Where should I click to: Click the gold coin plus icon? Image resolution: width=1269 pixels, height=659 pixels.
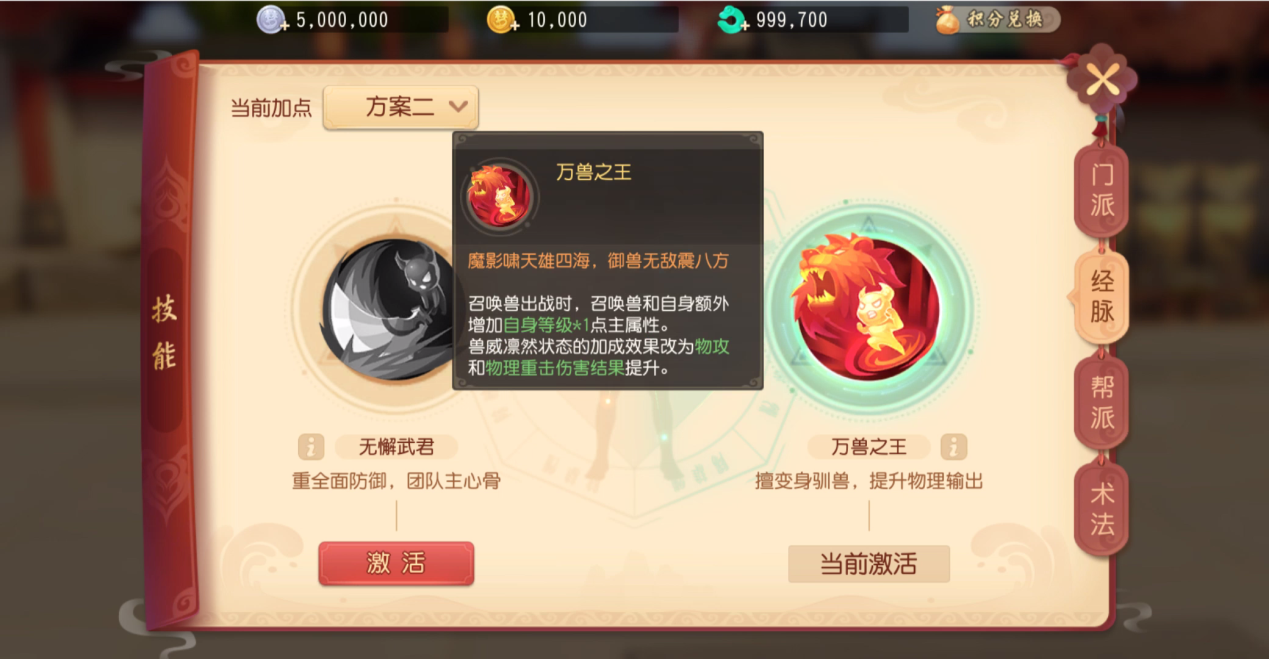[500, 20]
